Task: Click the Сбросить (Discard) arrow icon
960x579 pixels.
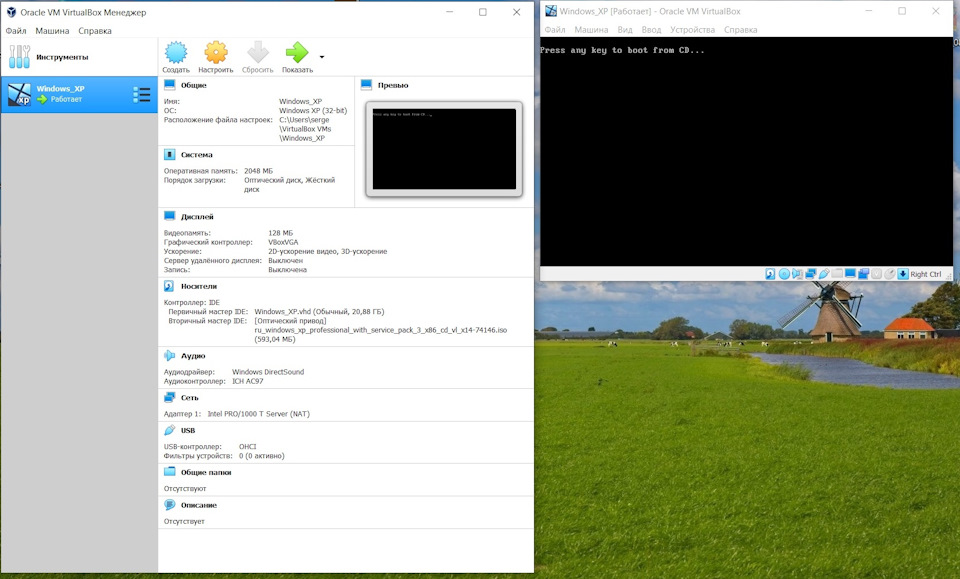Action: pyautogui.click(x=258, y=53)
